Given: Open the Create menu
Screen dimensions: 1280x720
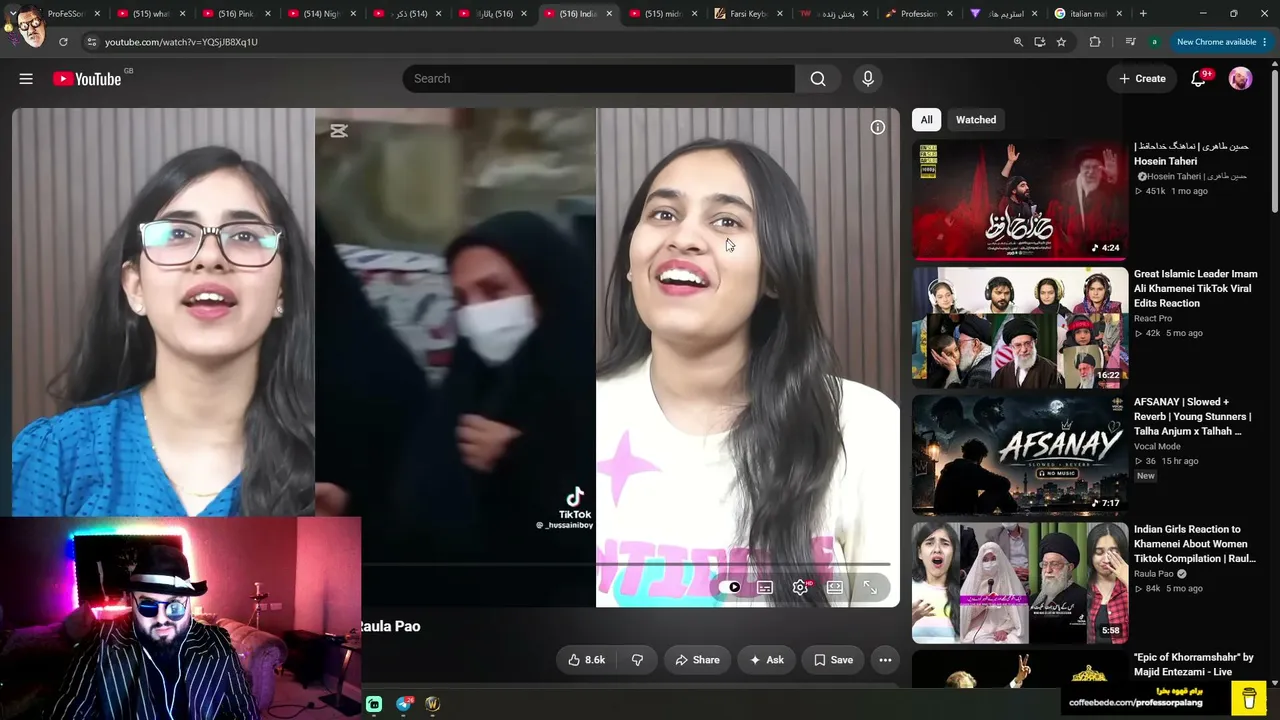Looking at the screenshot, I should (1142, 79).
